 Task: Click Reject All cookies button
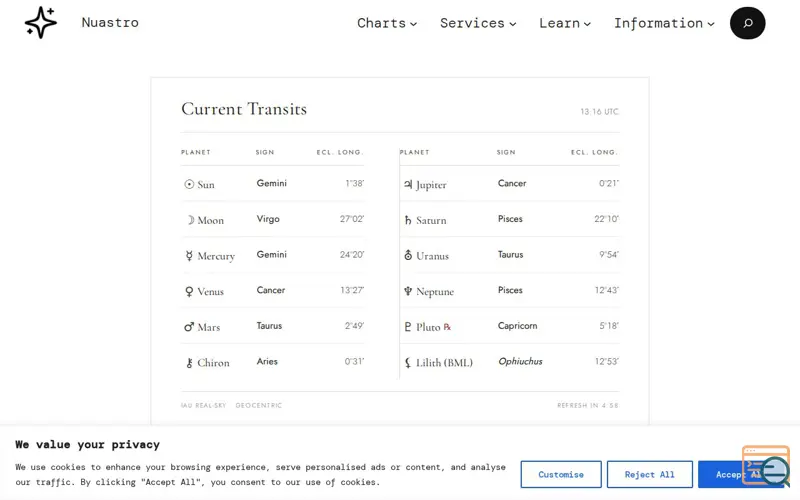[x=649, y=474]
